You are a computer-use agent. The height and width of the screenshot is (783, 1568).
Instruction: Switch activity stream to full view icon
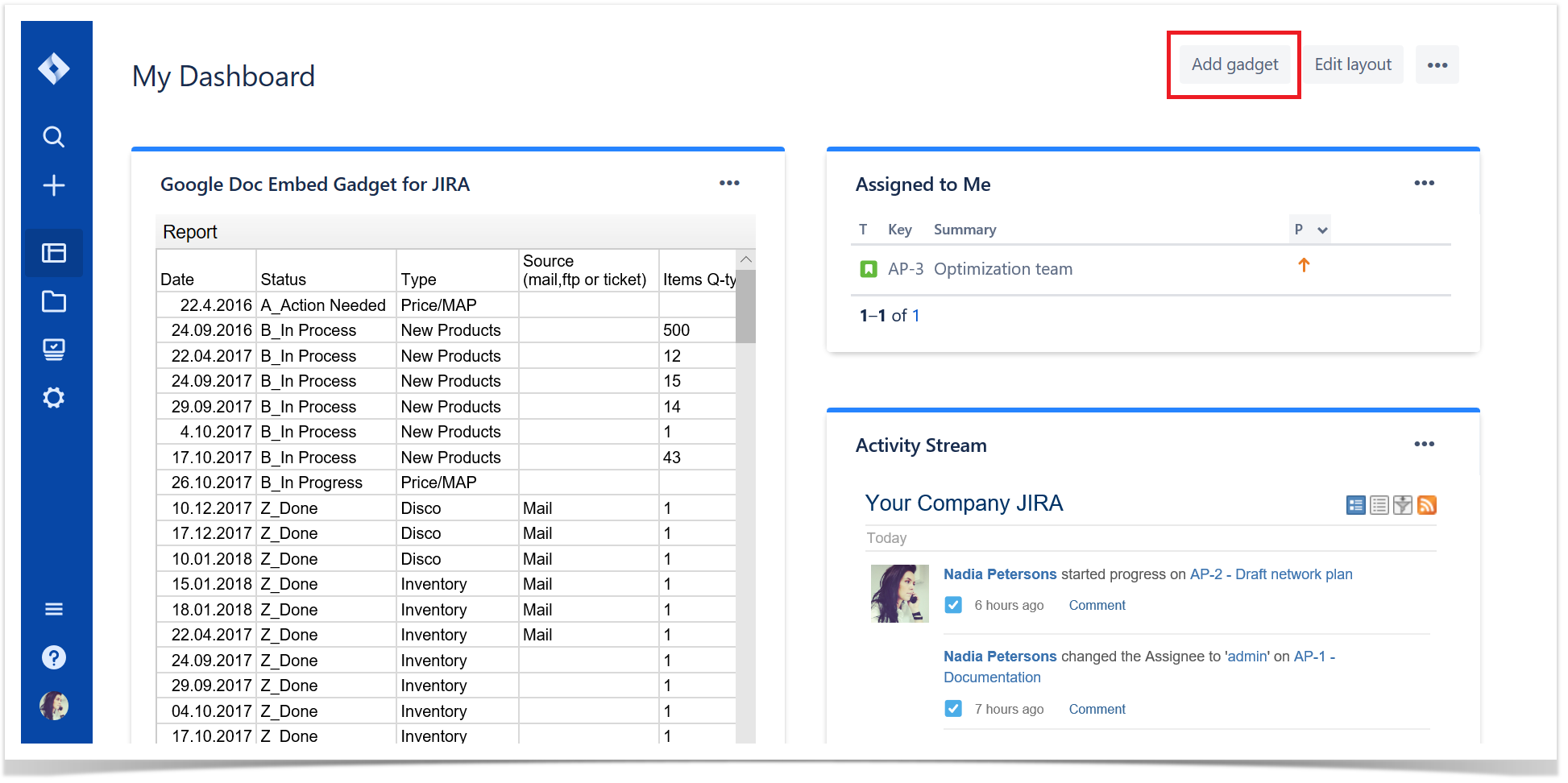pos(1356,505)
